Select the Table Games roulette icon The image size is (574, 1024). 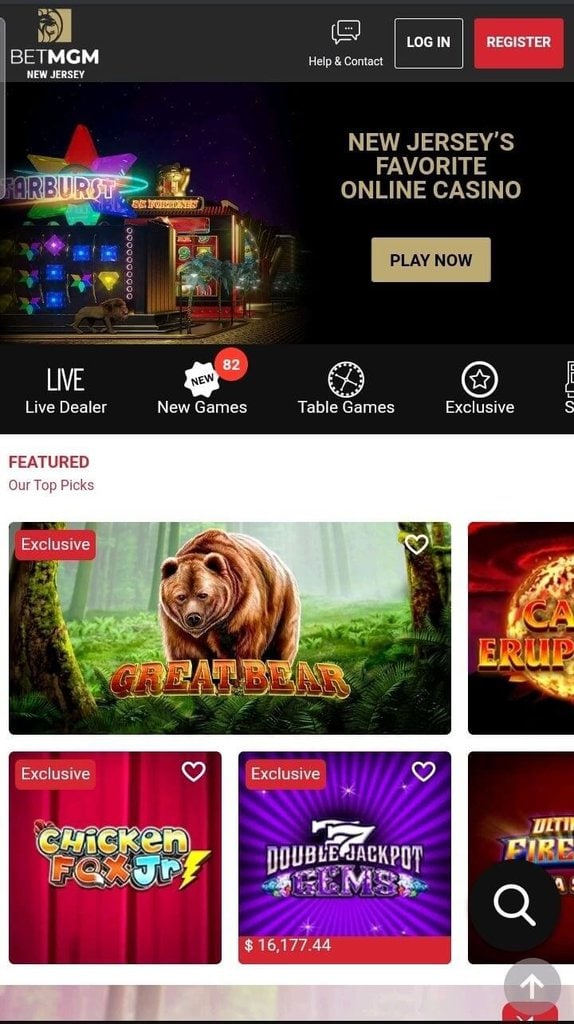point(346,379)
